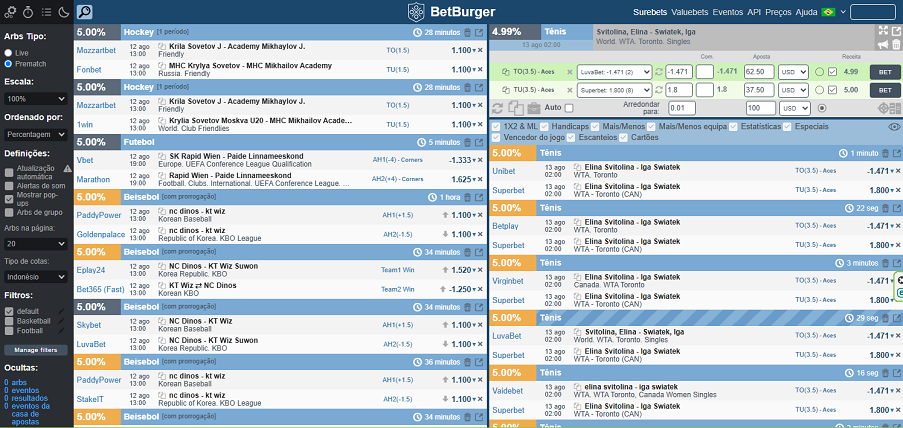Click the Brazil flag language icon
Image resolution: width=903 pixels, height=428 pixels.
click(828, 12)
